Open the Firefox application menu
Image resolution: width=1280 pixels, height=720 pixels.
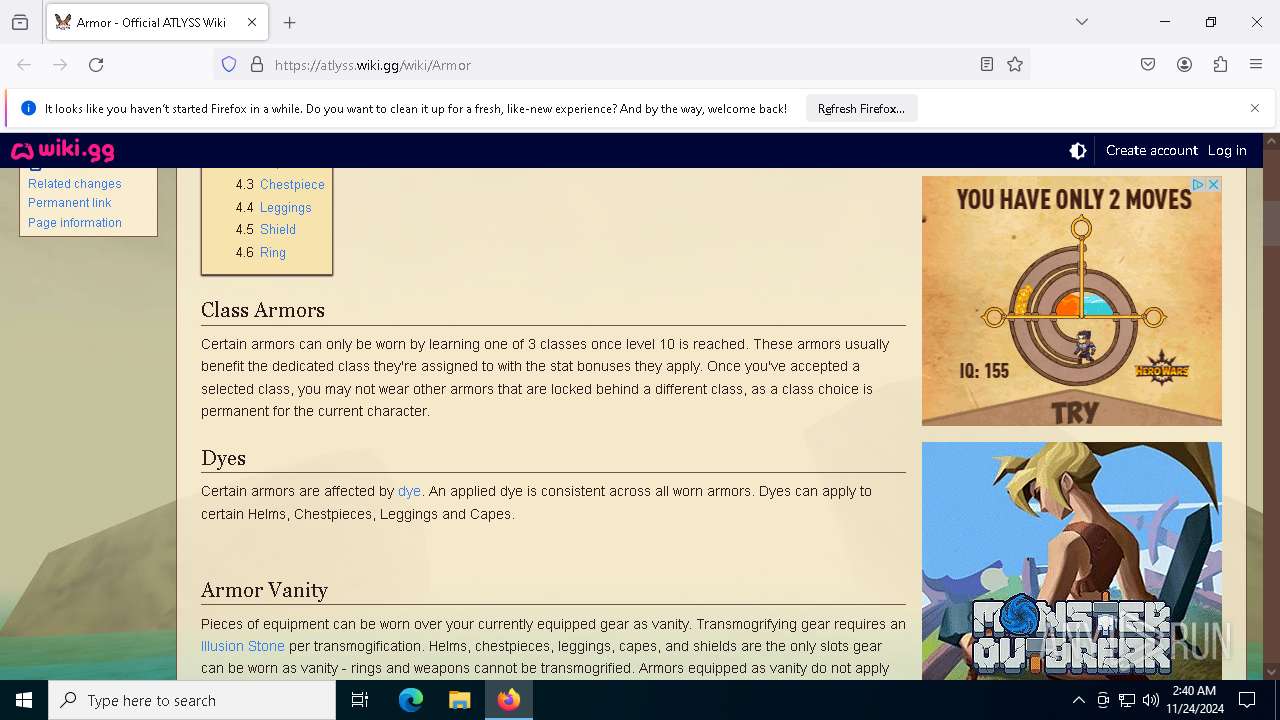(1256, 65)
